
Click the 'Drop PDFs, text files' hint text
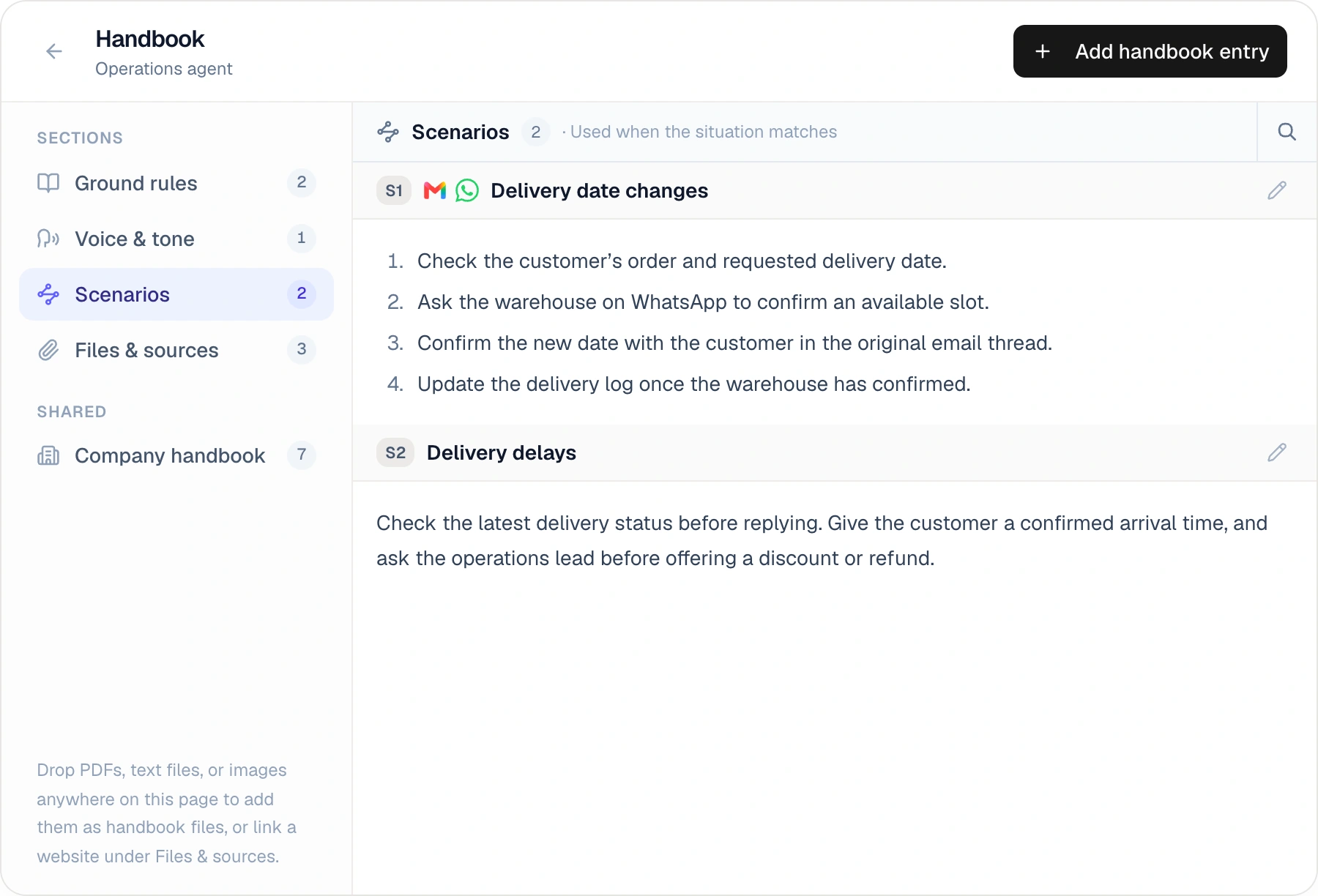coord(167,813)
